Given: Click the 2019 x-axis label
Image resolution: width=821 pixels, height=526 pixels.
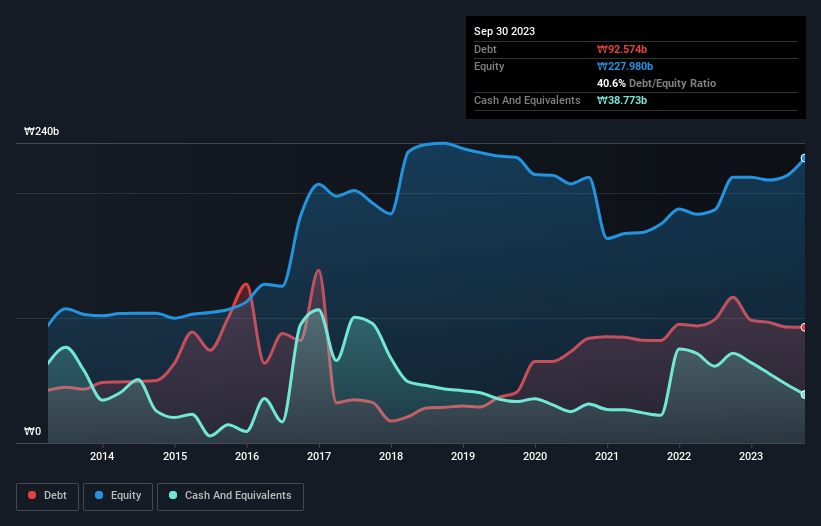Looking at the screenshot, I should click(463, 456).
